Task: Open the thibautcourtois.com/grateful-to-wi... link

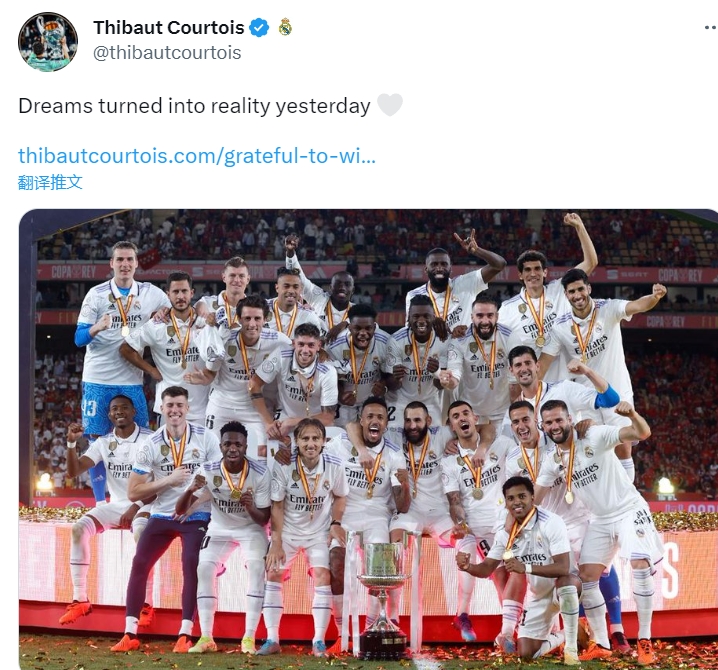Action: point(197,156)
